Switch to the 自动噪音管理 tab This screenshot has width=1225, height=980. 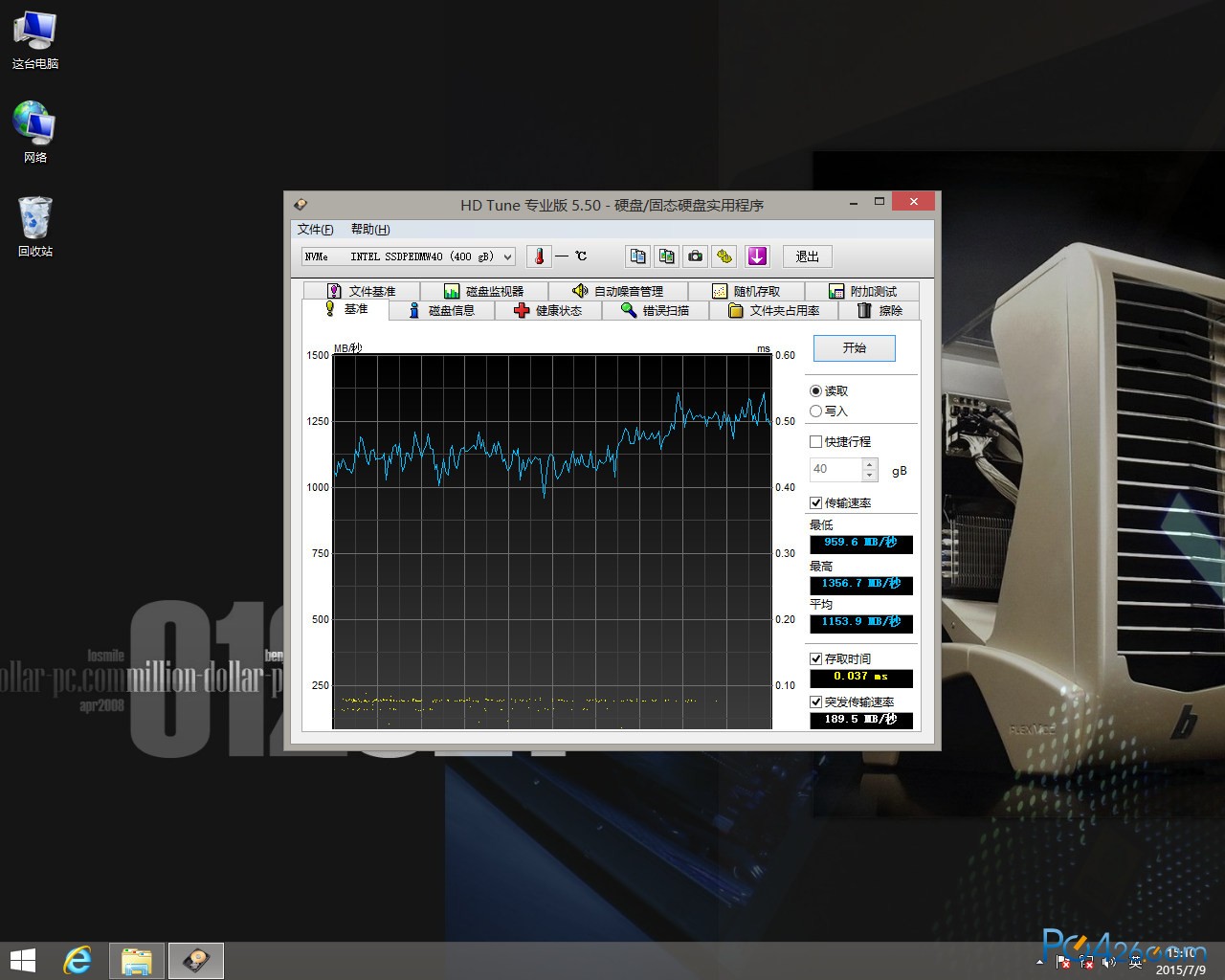[617, 291]
